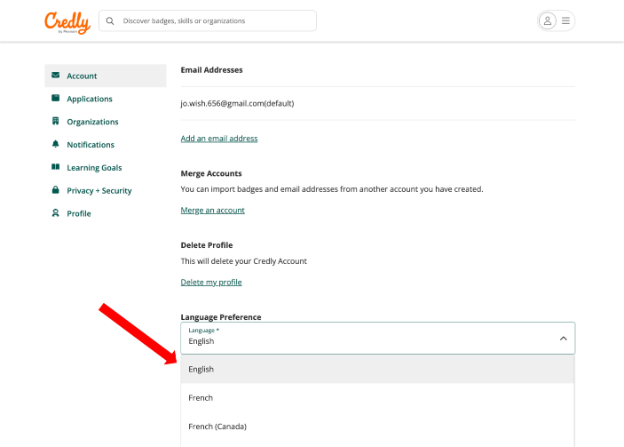Click the Profile person icon

[56, 213]
